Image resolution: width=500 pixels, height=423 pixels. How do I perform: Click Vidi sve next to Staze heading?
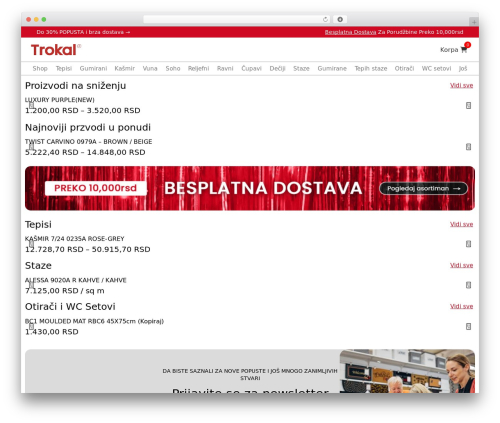[x=461, y=265]
